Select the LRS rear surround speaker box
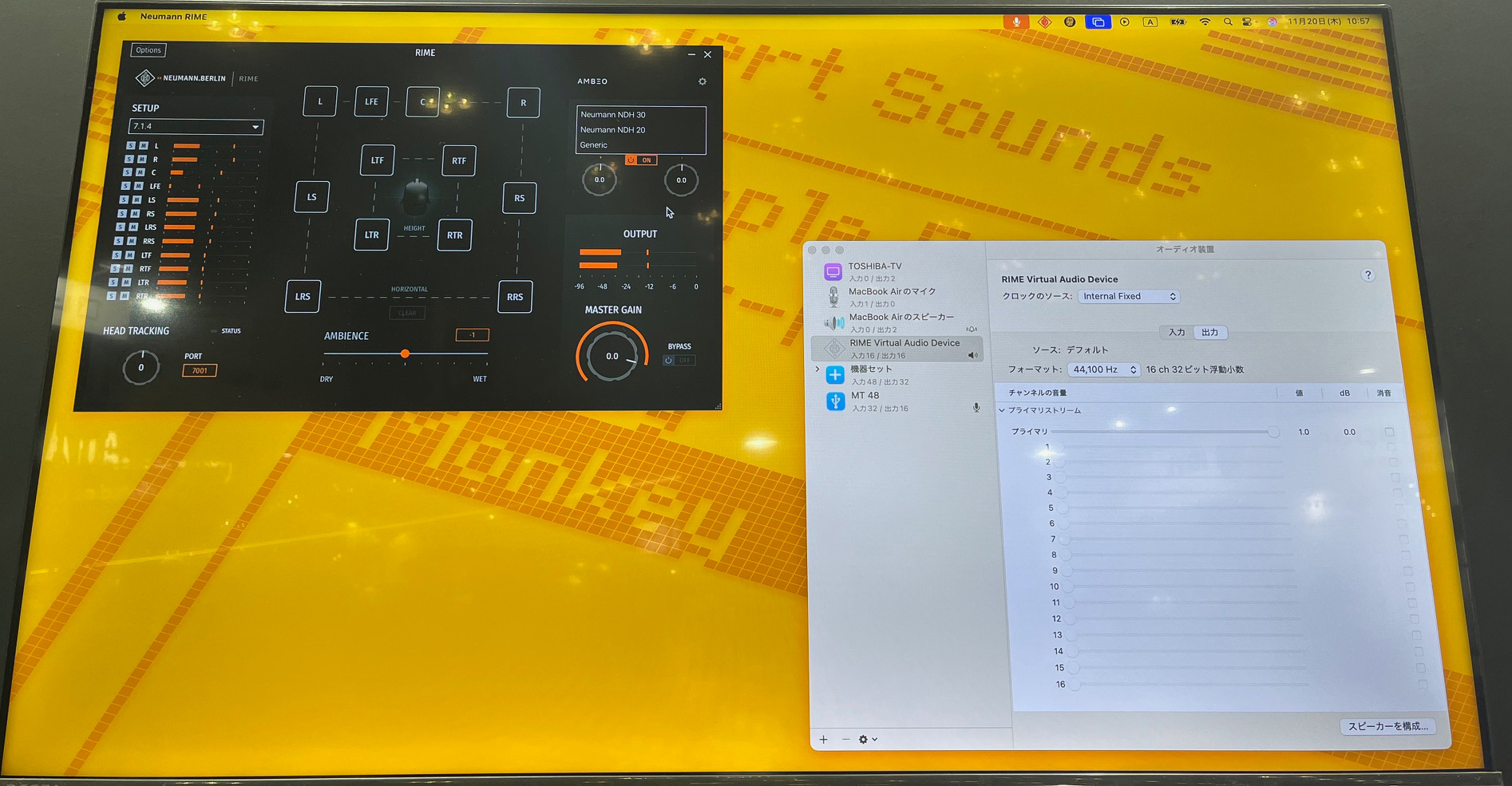Viewport: 1512px width, 786px height. (x=303, y=297)
